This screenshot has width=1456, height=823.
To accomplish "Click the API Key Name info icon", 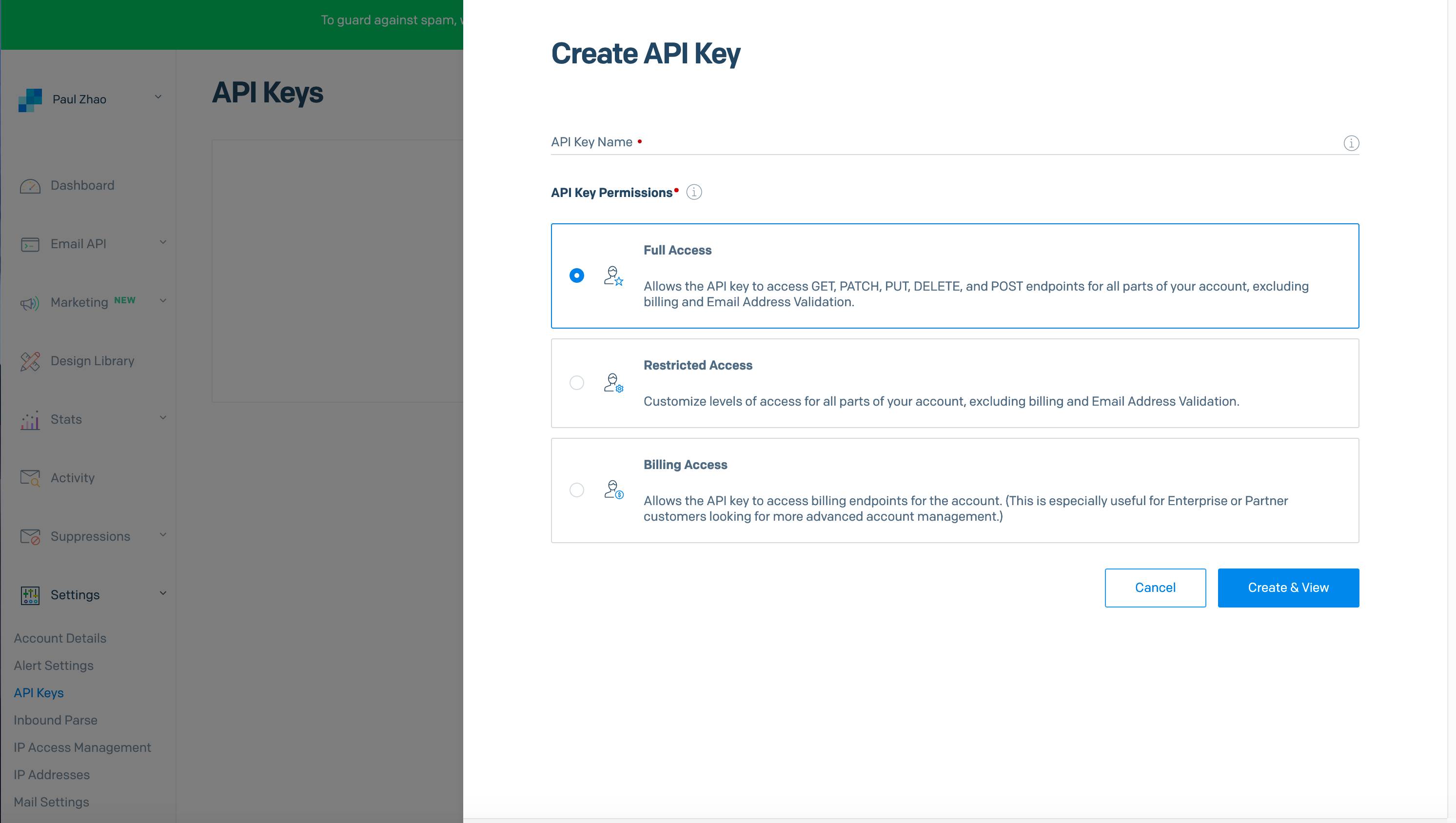I will (x=1351, y=143).
